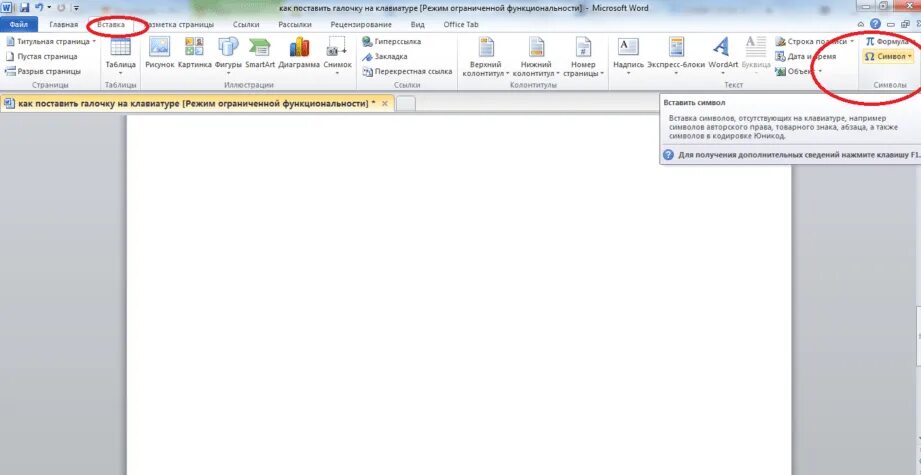The height and width of the screenshot is (475, 921).
Task: Insert a SmartArt graphic
Action: [260, 53]
